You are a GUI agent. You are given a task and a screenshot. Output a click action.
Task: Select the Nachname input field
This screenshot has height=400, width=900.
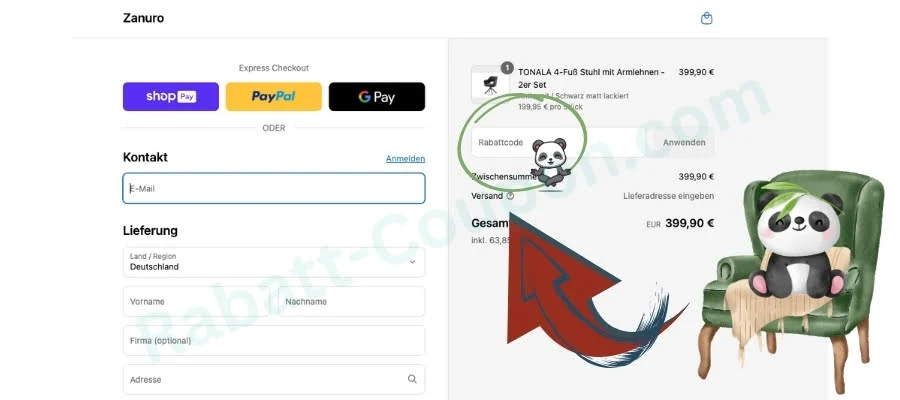(x=352, y=301)
